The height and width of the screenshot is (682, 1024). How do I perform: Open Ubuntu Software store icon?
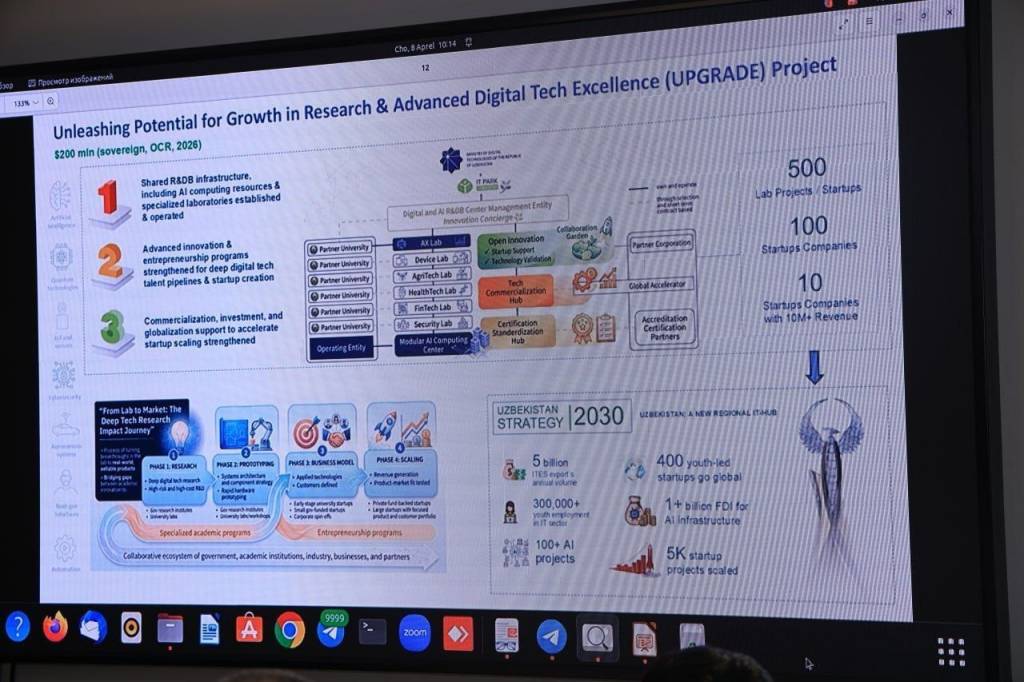coord(249,629)
